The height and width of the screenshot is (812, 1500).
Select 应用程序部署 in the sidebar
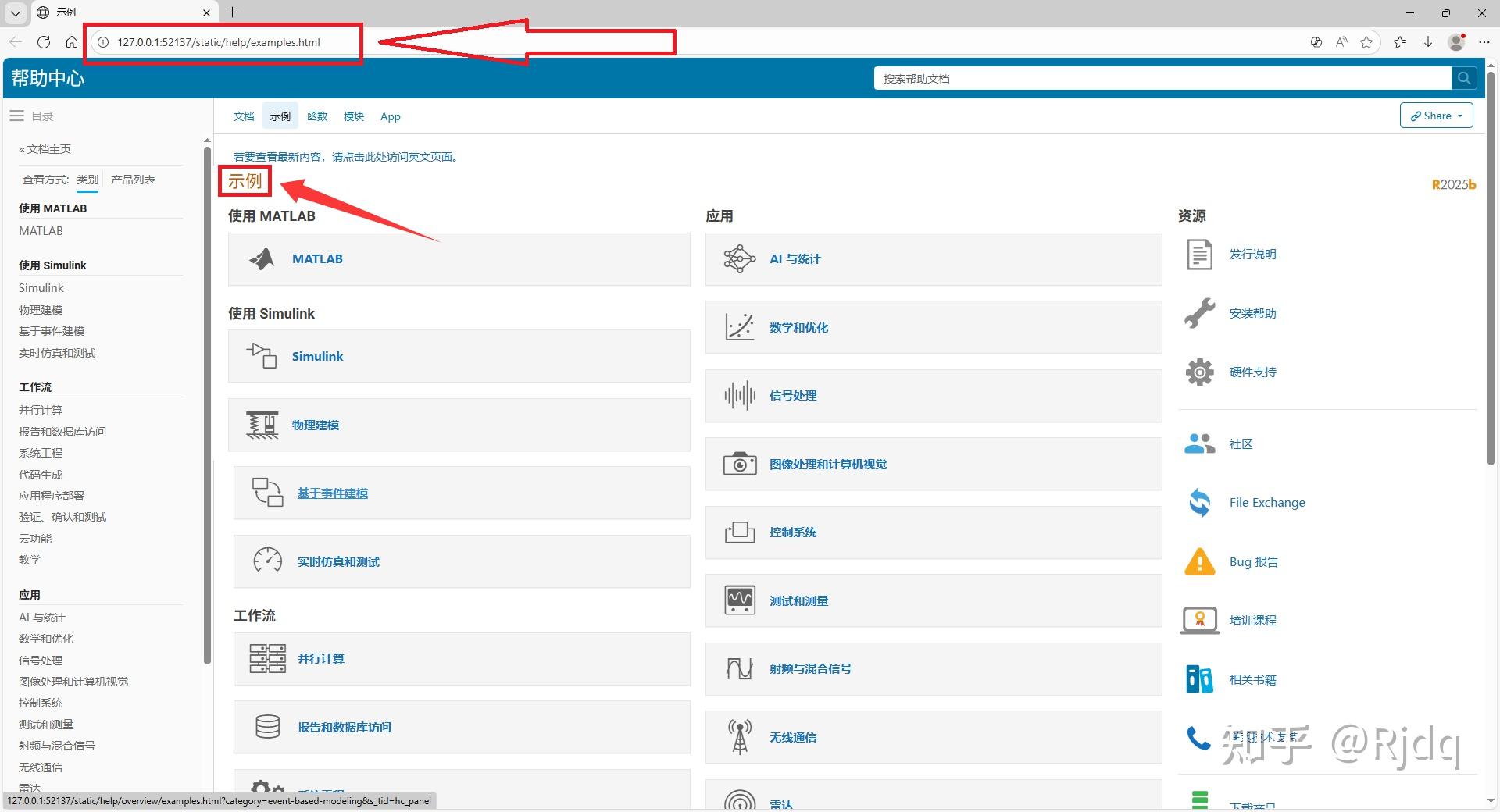[x=52, y=496]
